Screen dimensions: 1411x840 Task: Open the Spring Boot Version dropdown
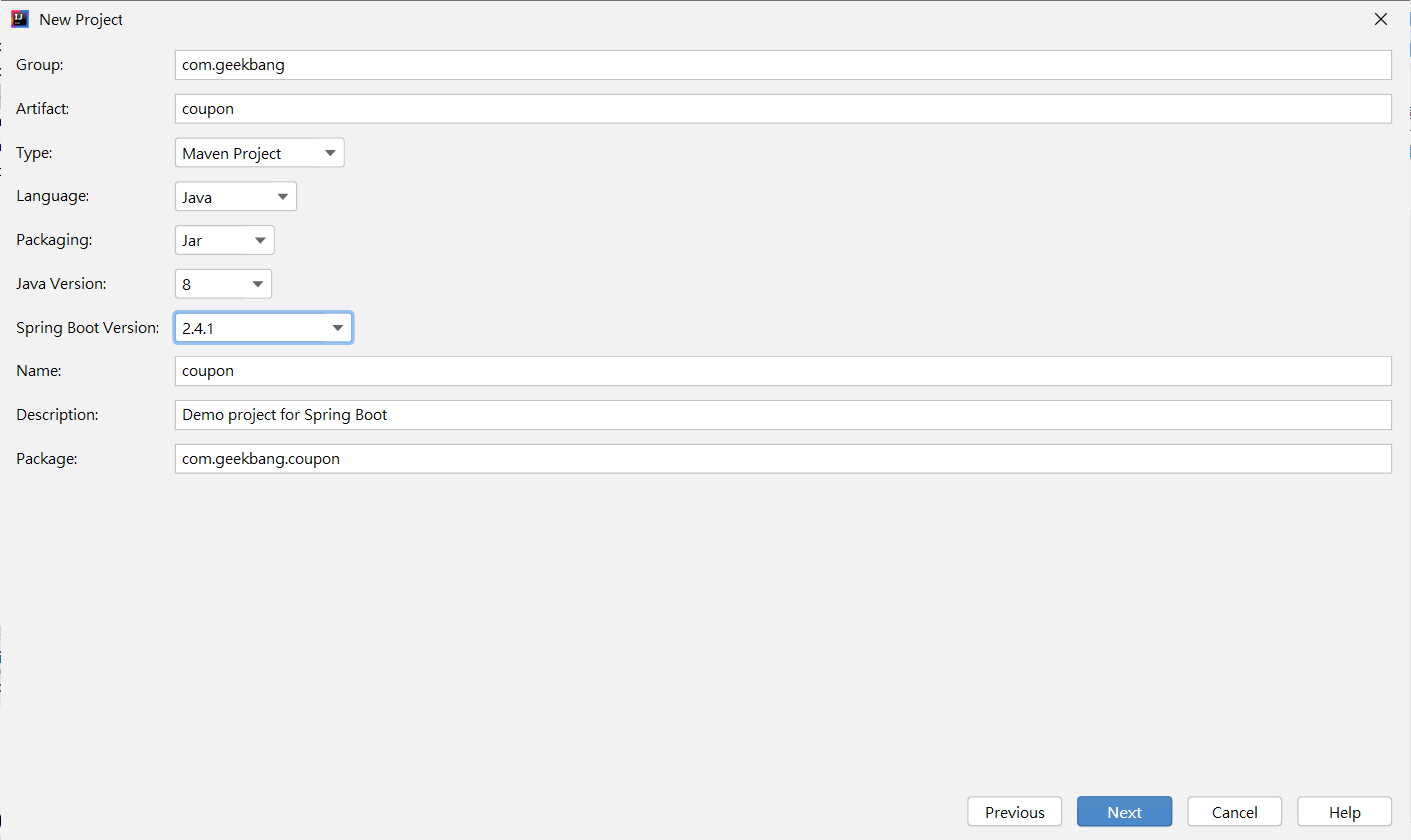[263, 327]
